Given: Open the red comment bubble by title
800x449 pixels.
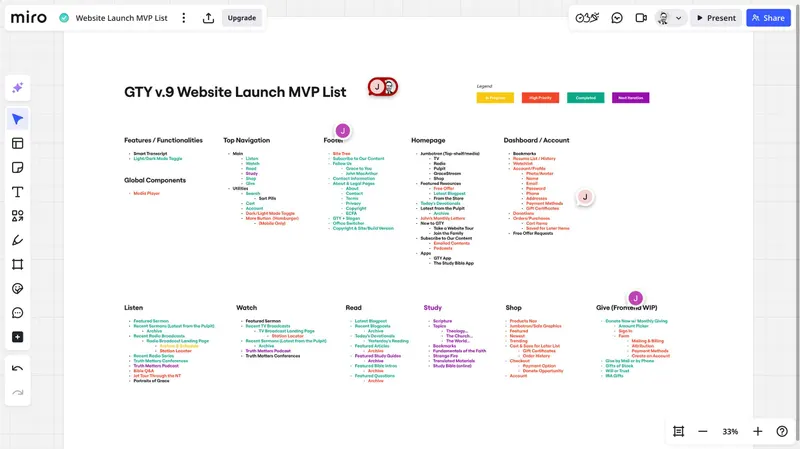Looking at the screenshot, I should click(382, 87).
